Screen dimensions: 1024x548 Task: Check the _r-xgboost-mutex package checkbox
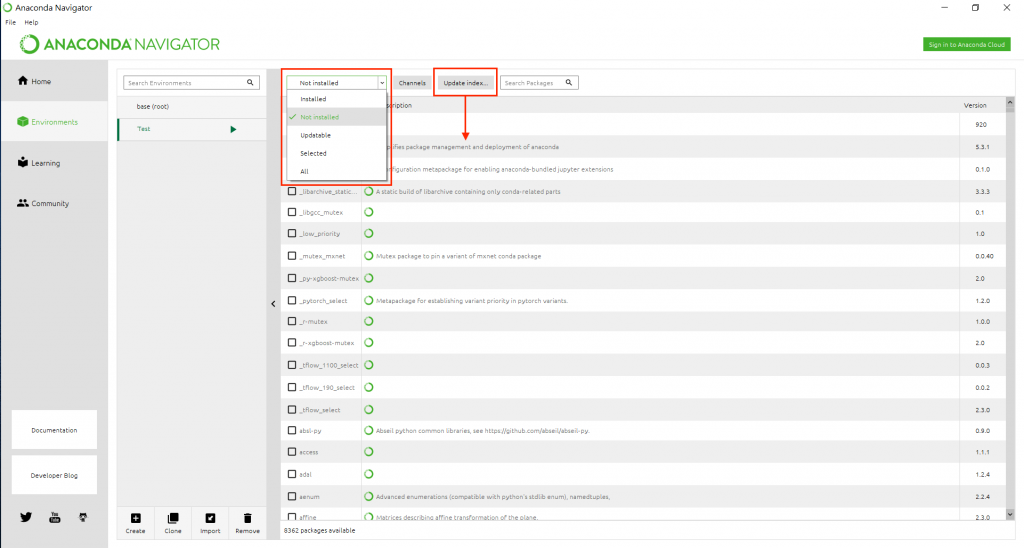292,342
